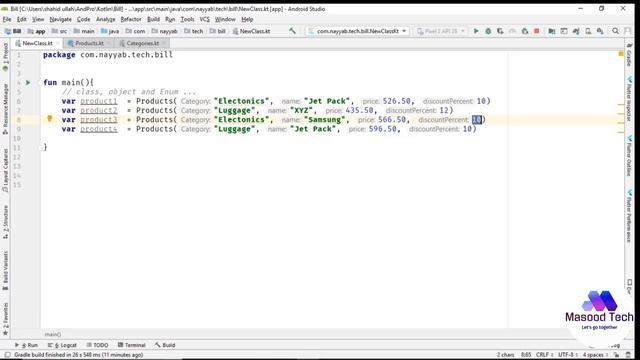Open the Edit menu
Image resolution: width=640 pixels, height=360 pixels.
tap(21, 19)
